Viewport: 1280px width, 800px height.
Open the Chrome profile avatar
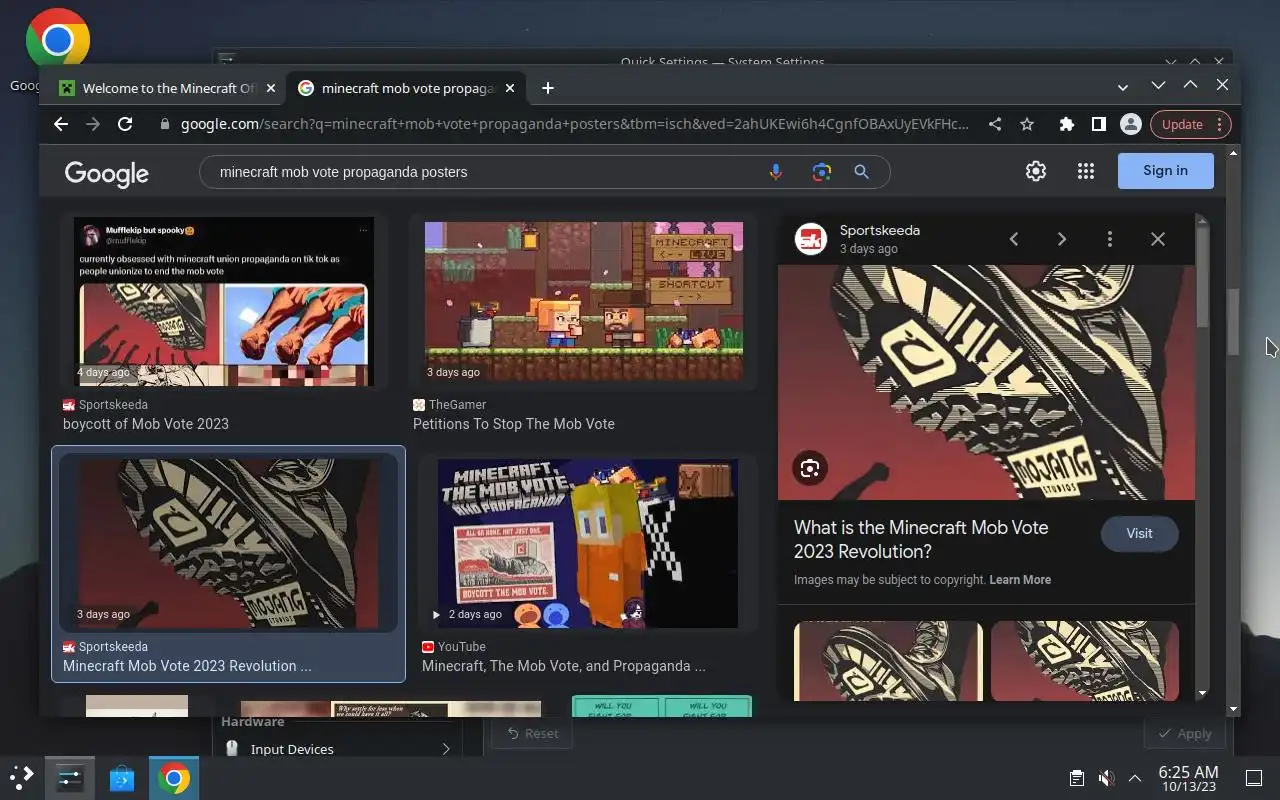pyautogui.click(x=1131, y=124)
